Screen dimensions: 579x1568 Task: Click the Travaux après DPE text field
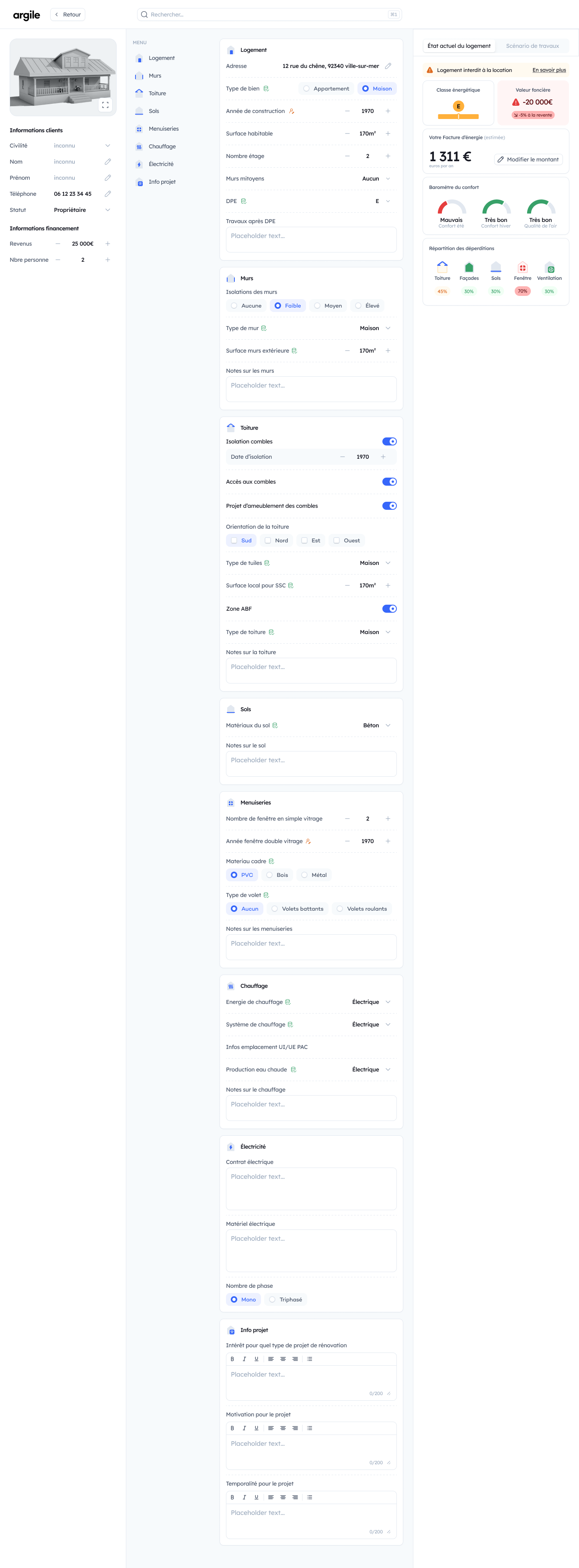[x=311, y=240]
